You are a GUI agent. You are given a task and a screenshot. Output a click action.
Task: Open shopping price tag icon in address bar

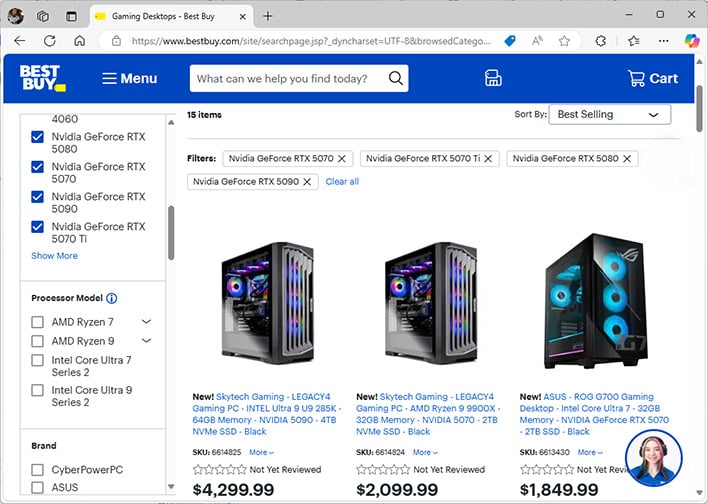510,41
